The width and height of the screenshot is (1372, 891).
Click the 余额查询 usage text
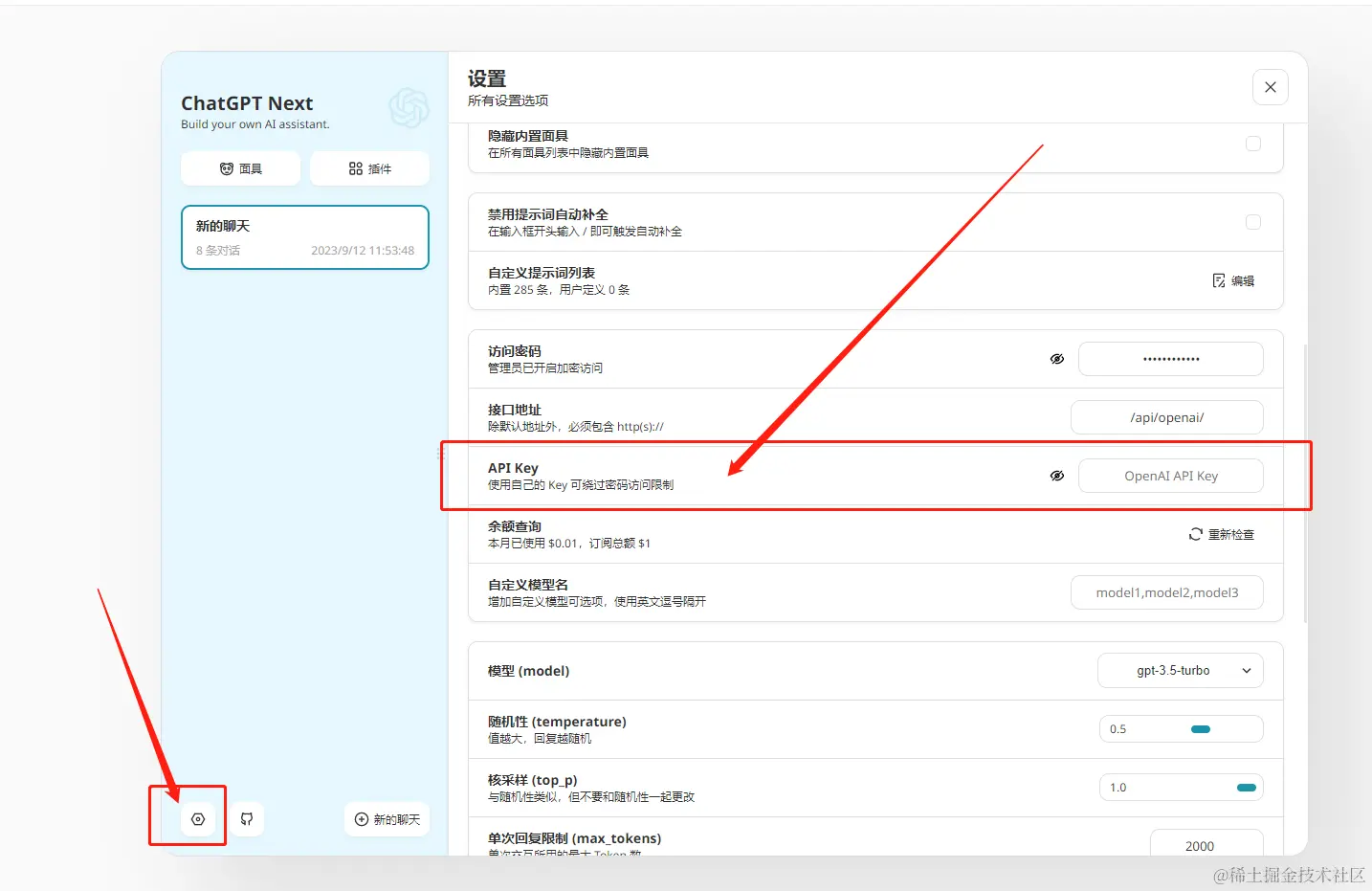(x=569, y=544)
